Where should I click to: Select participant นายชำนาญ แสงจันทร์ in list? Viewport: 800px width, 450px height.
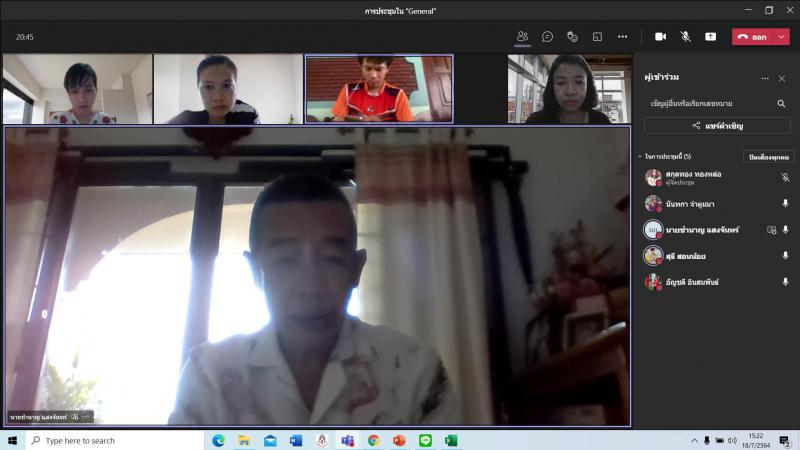[x=717, y=230]
